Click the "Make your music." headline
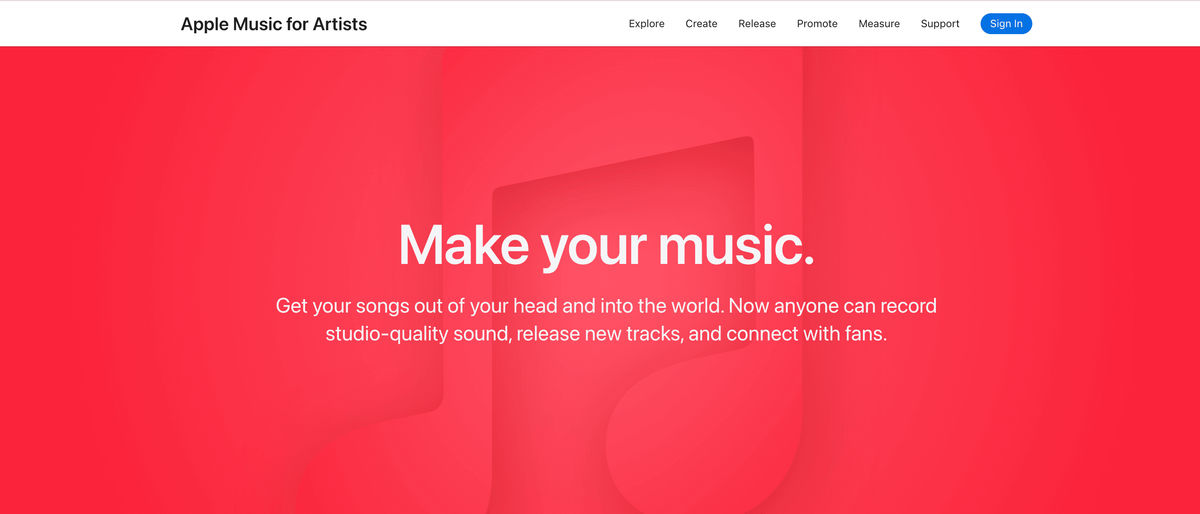This screenshot has height=514, width=1200. tap(606, 245)
